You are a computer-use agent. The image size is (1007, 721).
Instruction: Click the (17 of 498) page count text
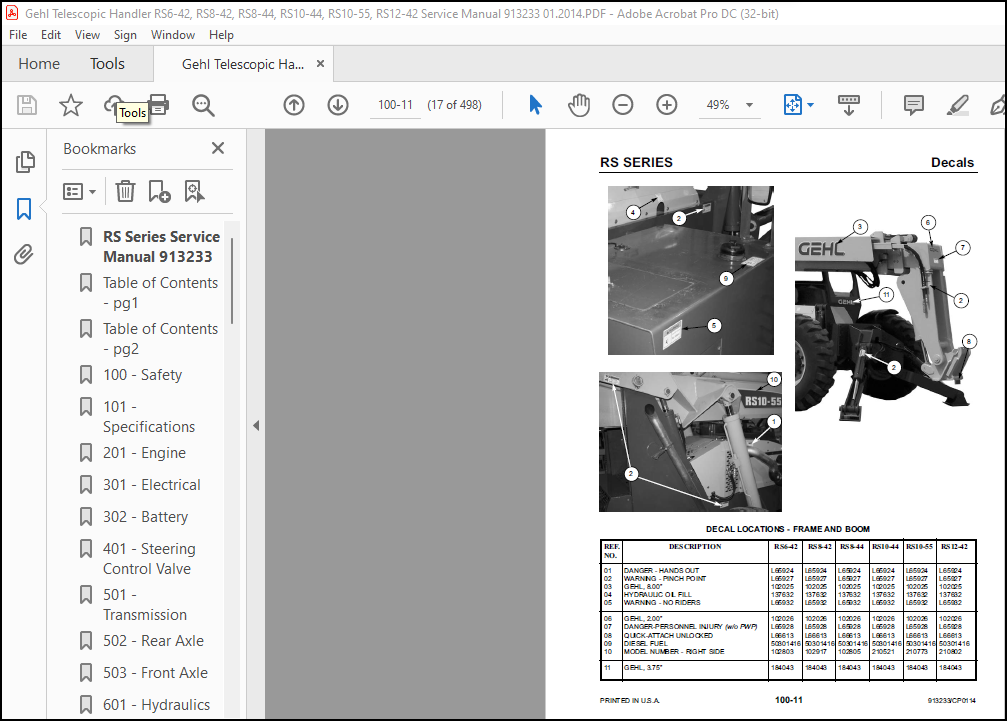click(x=455, y=105)
